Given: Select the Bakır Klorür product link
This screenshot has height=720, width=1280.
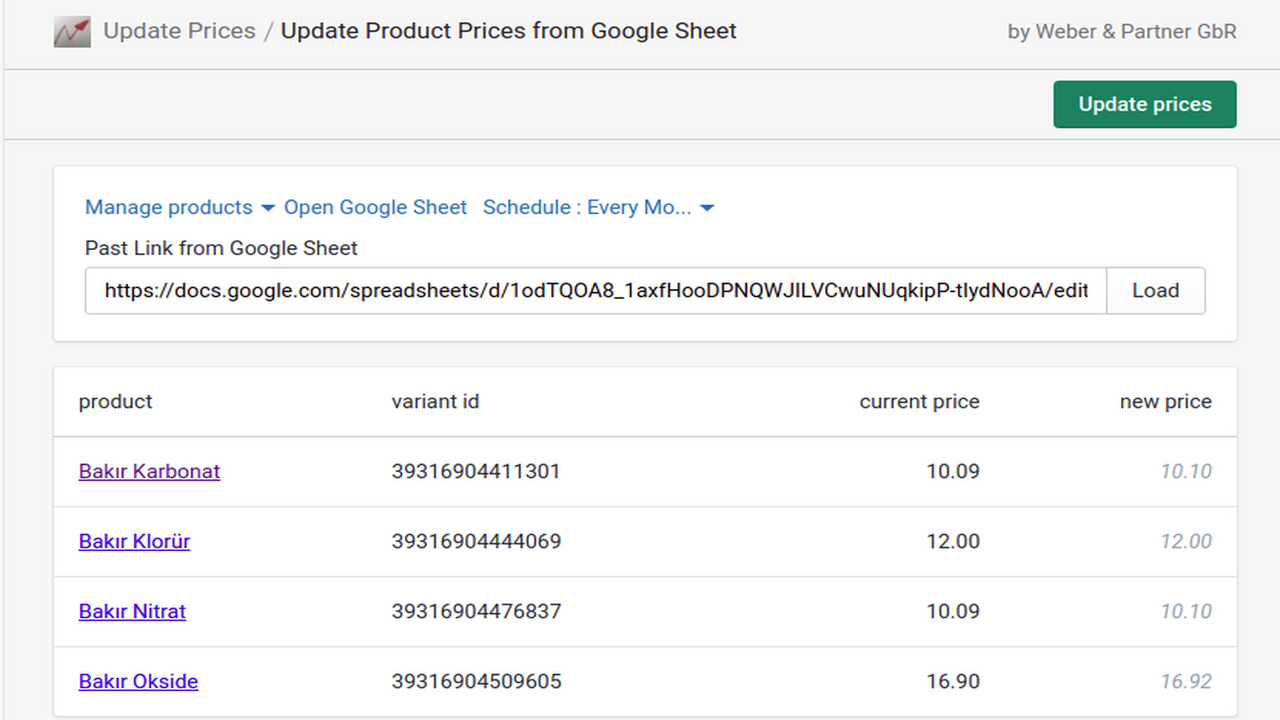Looking at the screenshot, I should 134,541.
